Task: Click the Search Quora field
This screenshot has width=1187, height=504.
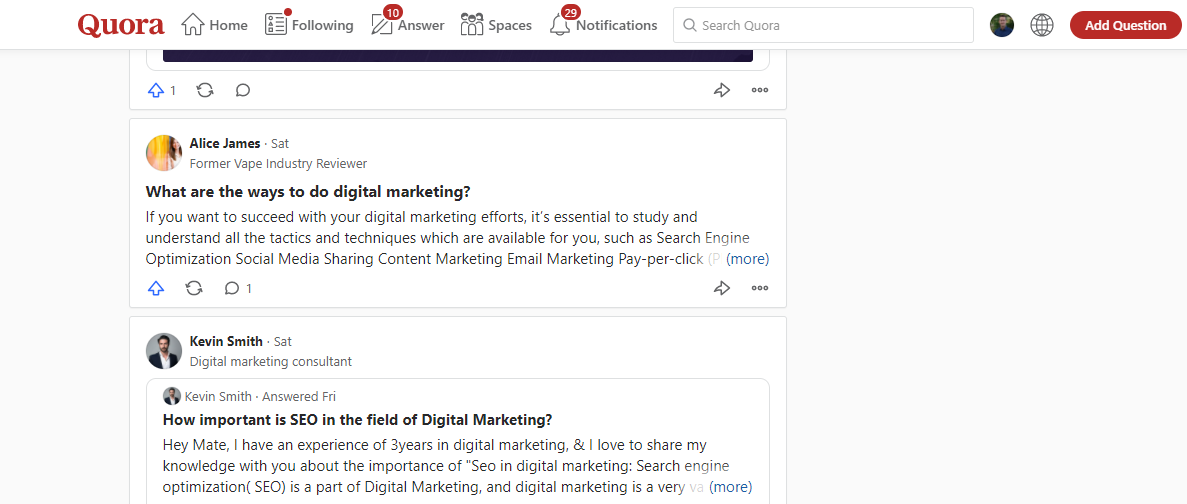Action: point(823,25)
